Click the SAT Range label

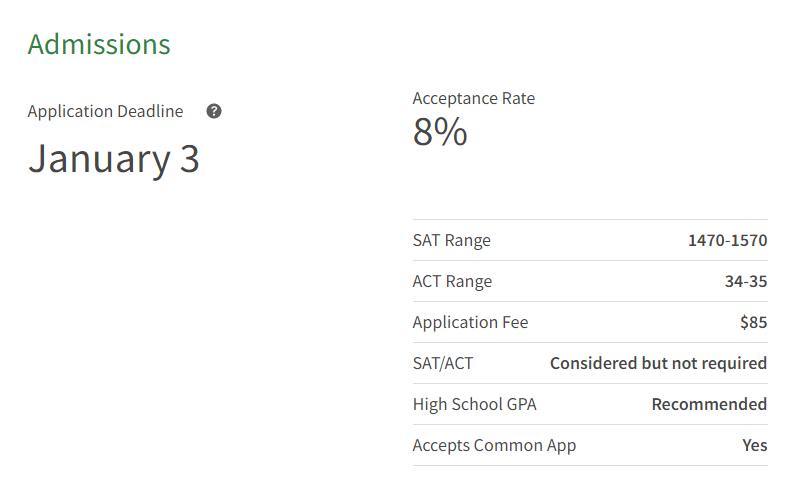451,240
